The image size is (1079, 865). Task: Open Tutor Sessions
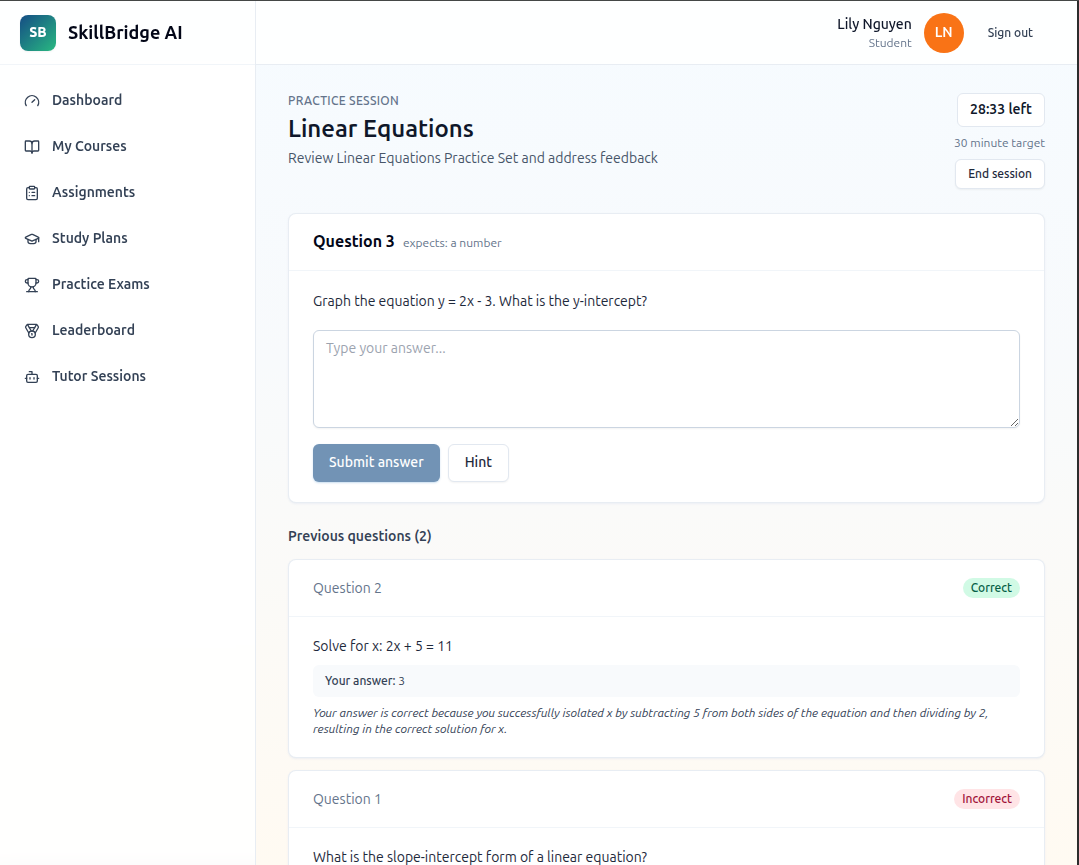[98, 376]
